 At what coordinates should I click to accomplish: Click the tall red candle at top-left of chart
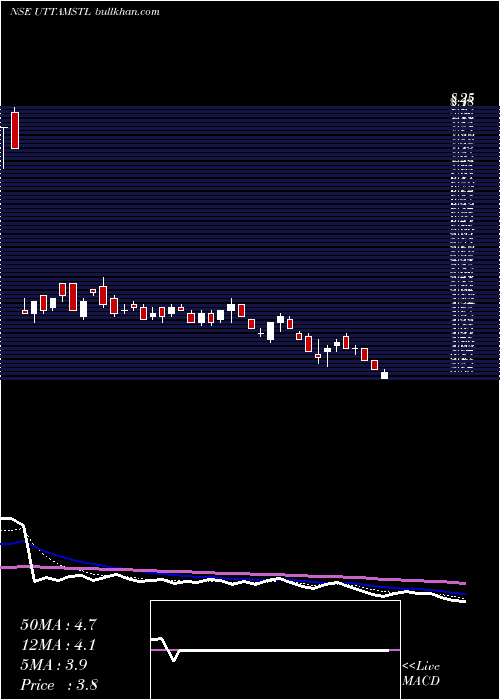[x=15, y=129]
